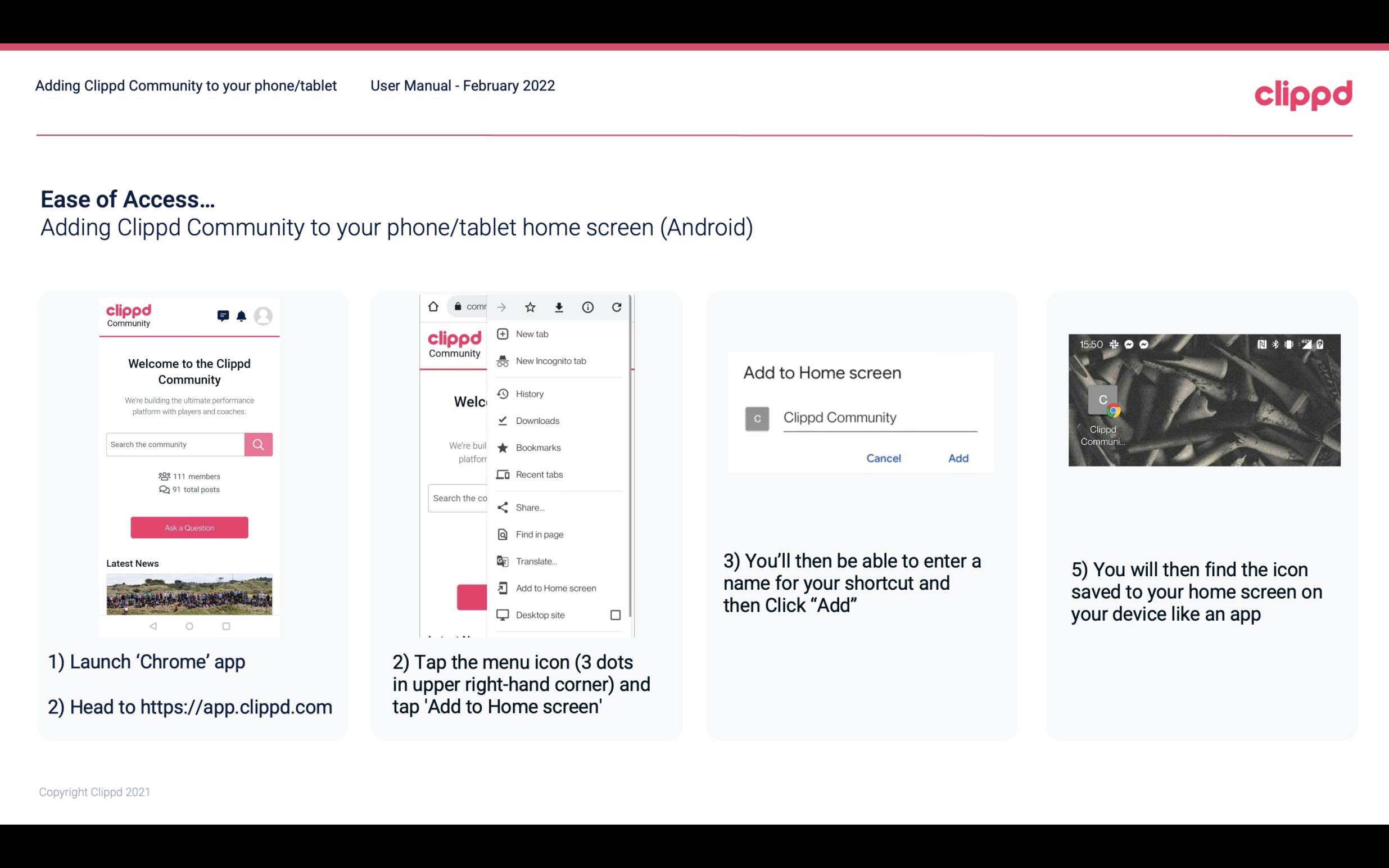Expand the Bookmarks menu entry
The image size is (1389, 868).
click(x=537, y=447)
